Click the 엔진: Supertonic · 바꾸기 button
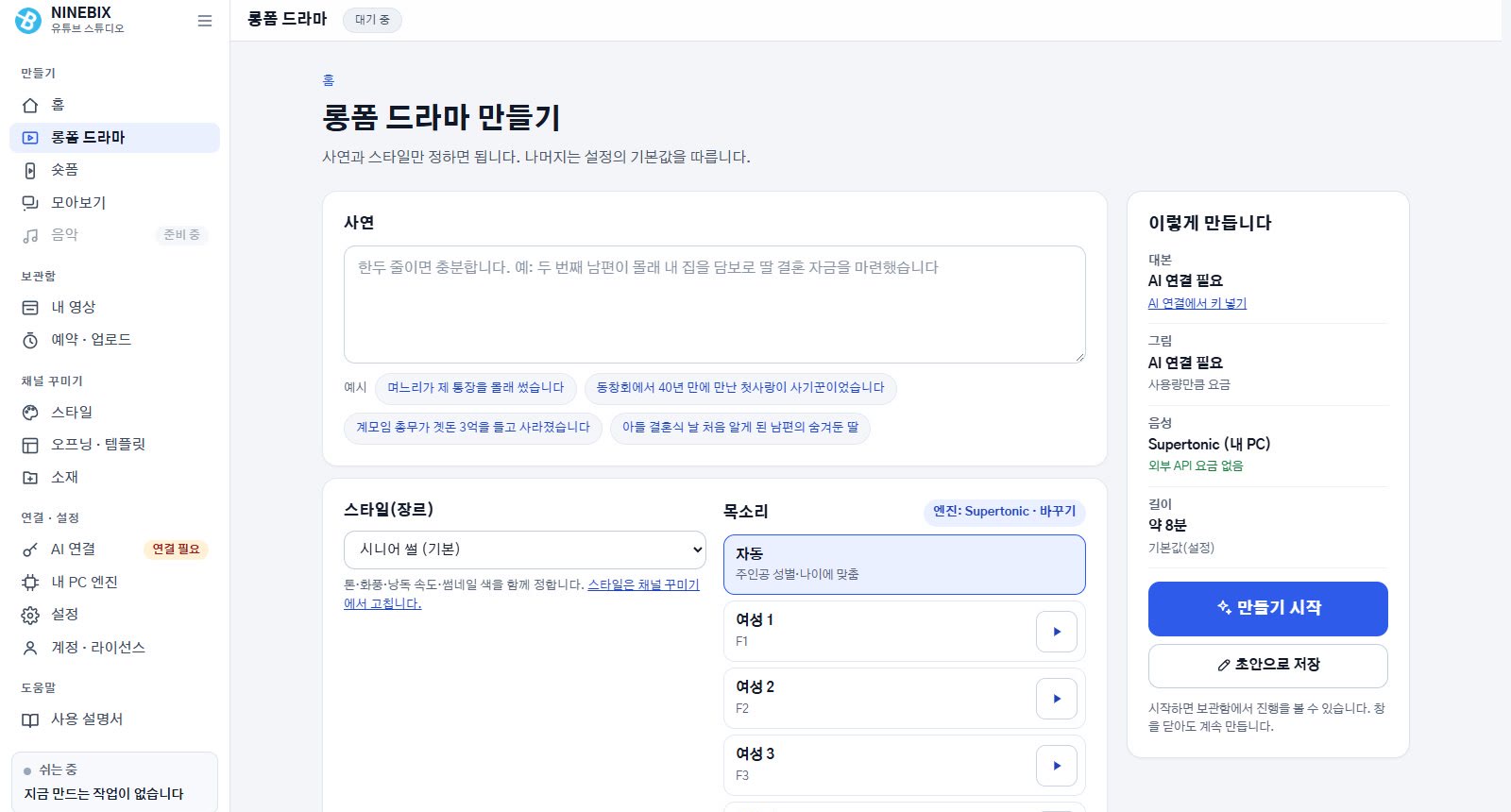 [1004, 512]
